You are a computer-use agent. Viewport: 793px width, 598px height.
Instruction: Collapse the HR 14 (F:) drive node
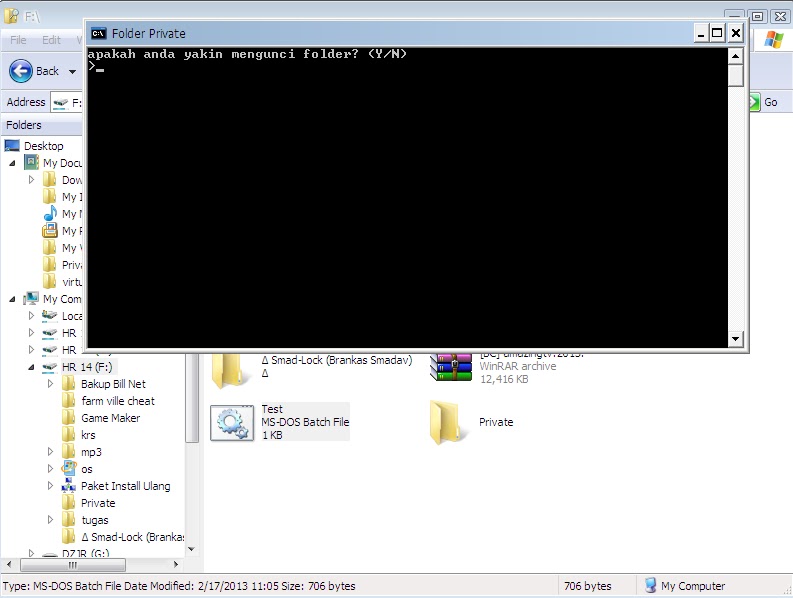click(31, 367)
